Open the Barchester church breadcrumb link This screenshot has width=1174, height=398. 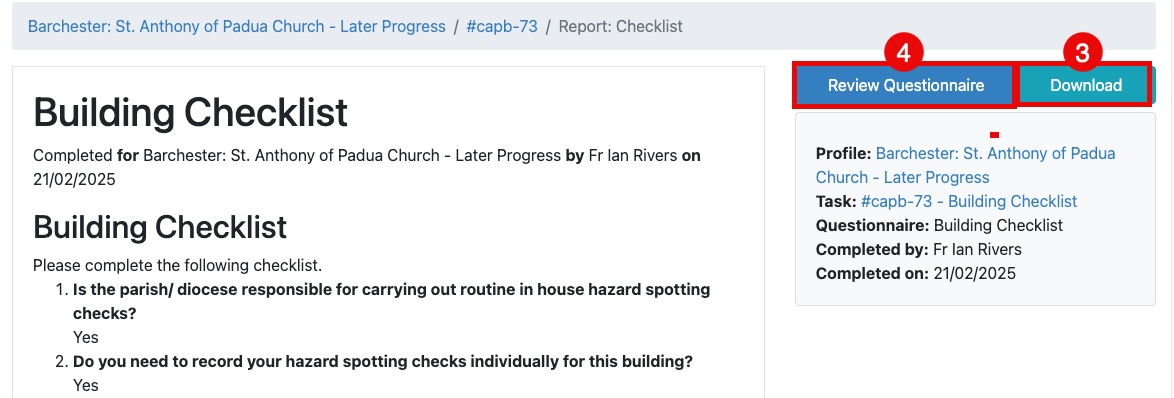coord(237,26)
